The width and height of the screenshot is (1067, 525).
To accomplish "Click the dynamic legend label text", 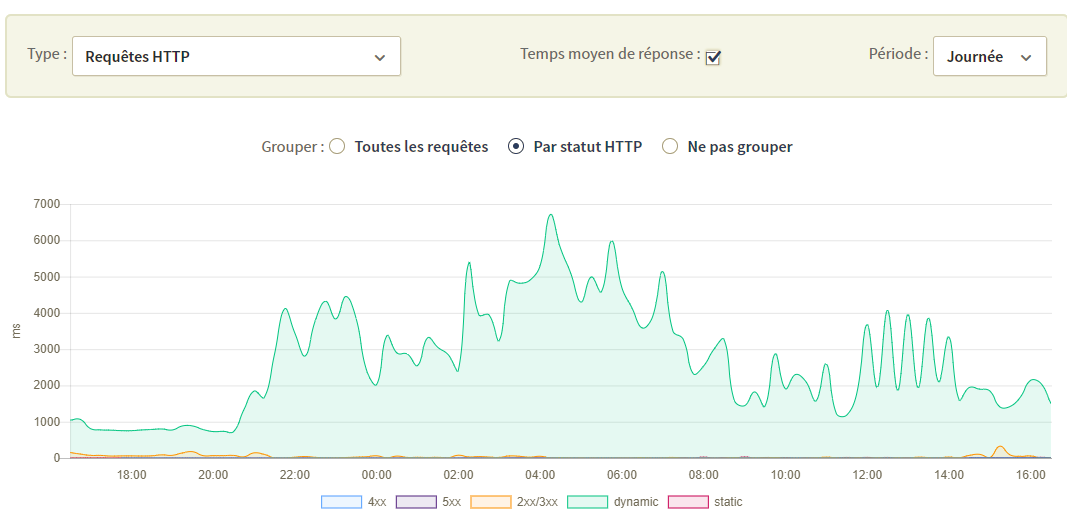I will pos(636,503).
